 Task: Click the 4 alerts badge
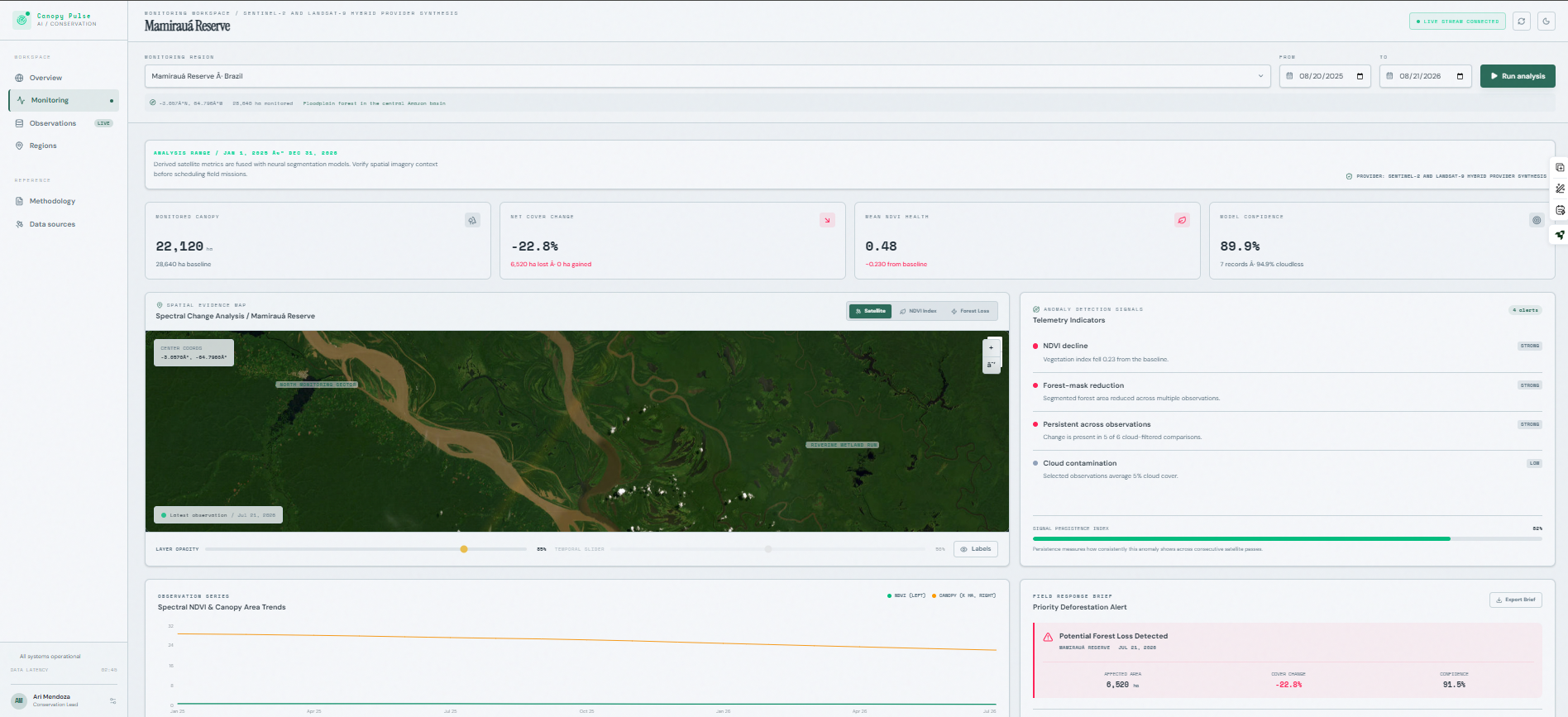1525,310
